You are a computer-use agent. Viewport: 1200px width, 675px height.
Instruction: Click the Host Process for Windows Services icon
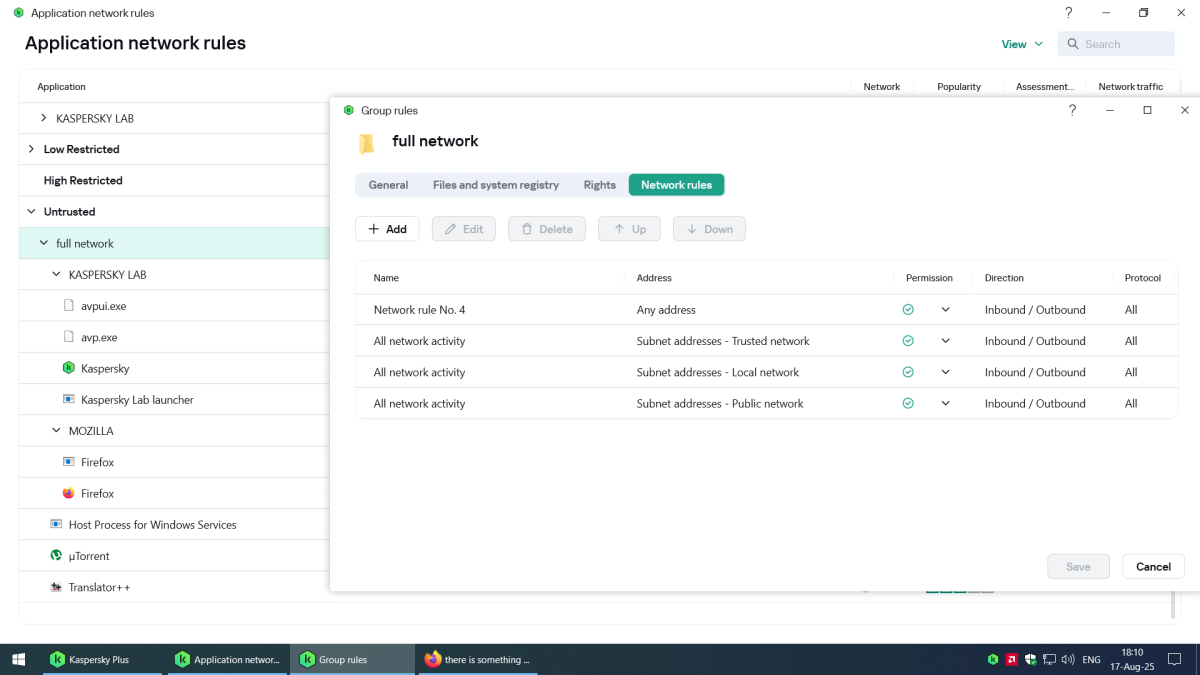[57, 524]
